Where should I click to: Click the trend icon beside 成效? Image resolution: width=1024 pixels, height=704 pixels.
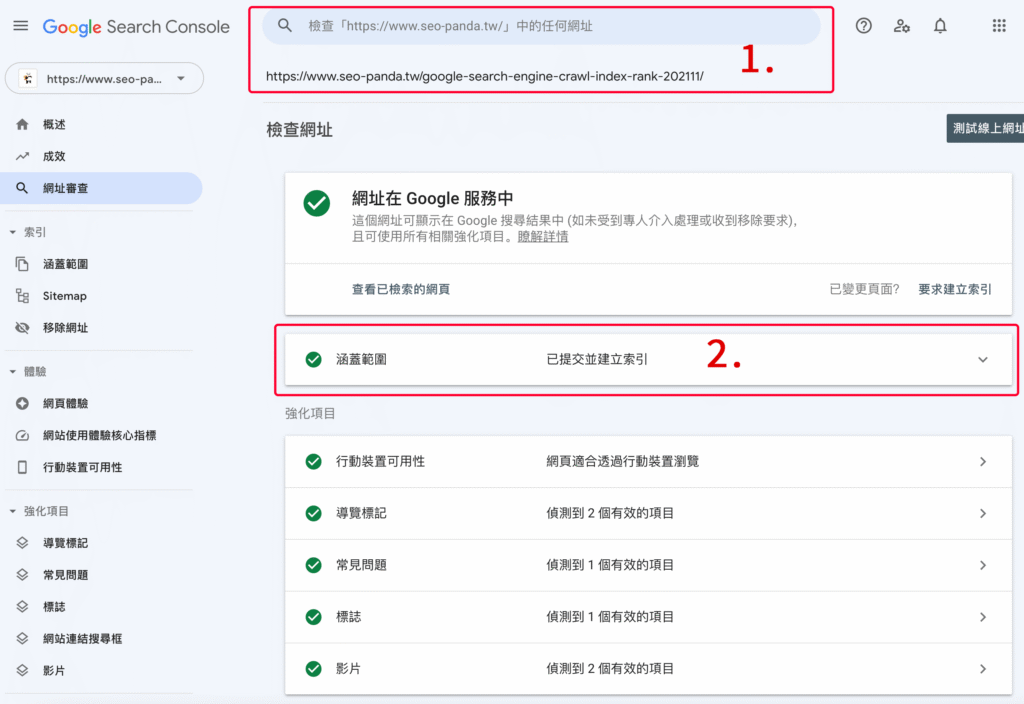coord(22,156)
